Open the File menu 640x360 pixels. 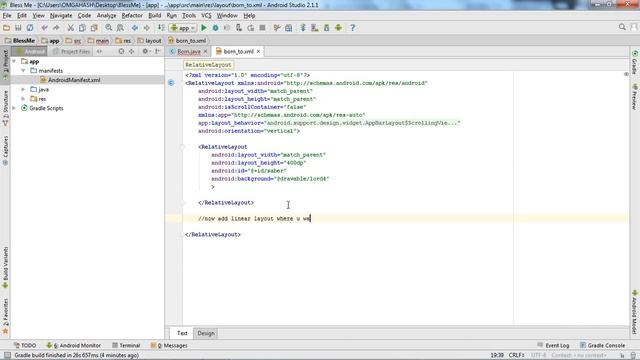click(x=7, y=16)
